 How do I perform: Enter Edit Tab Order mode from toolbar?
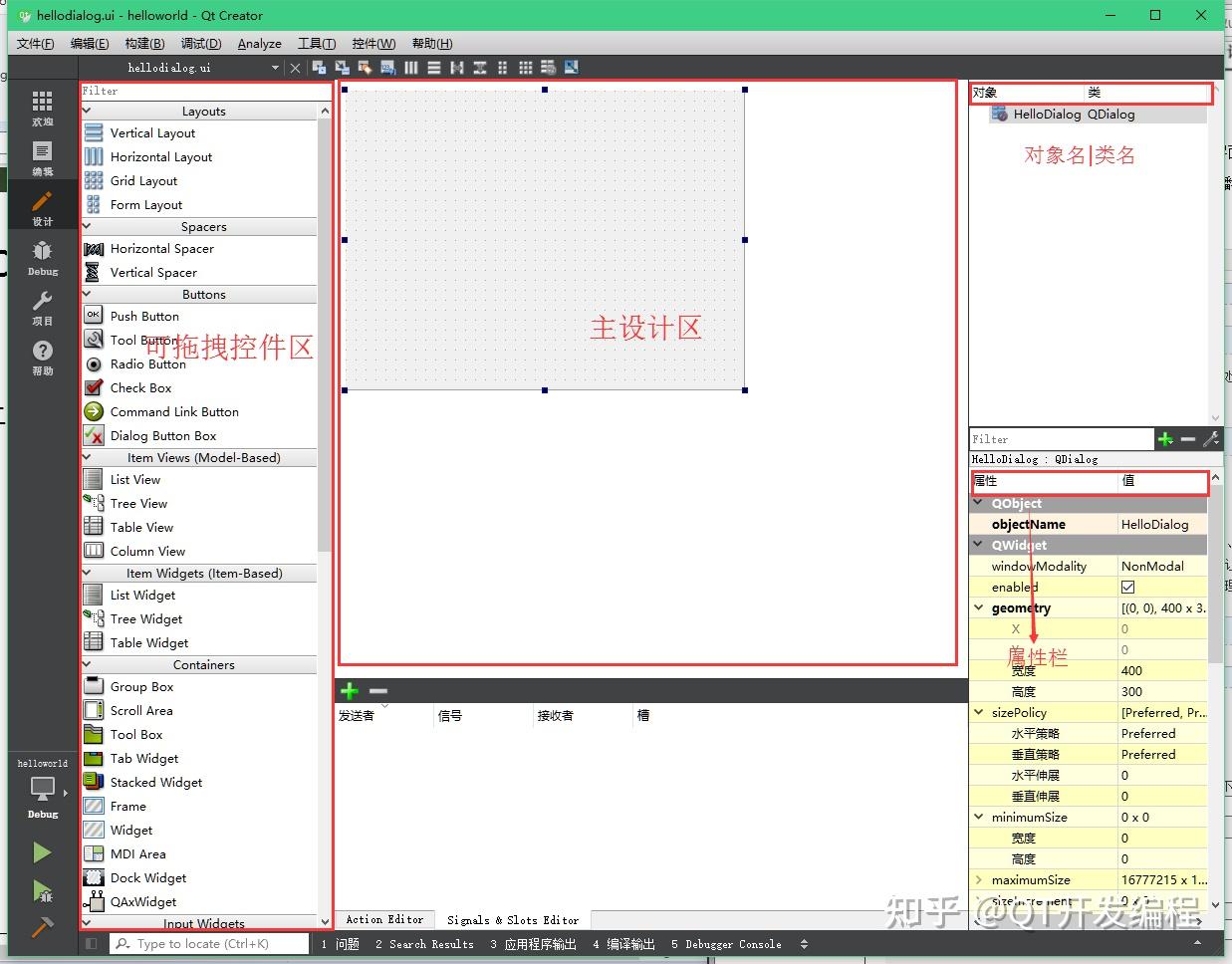click(387, 67)
